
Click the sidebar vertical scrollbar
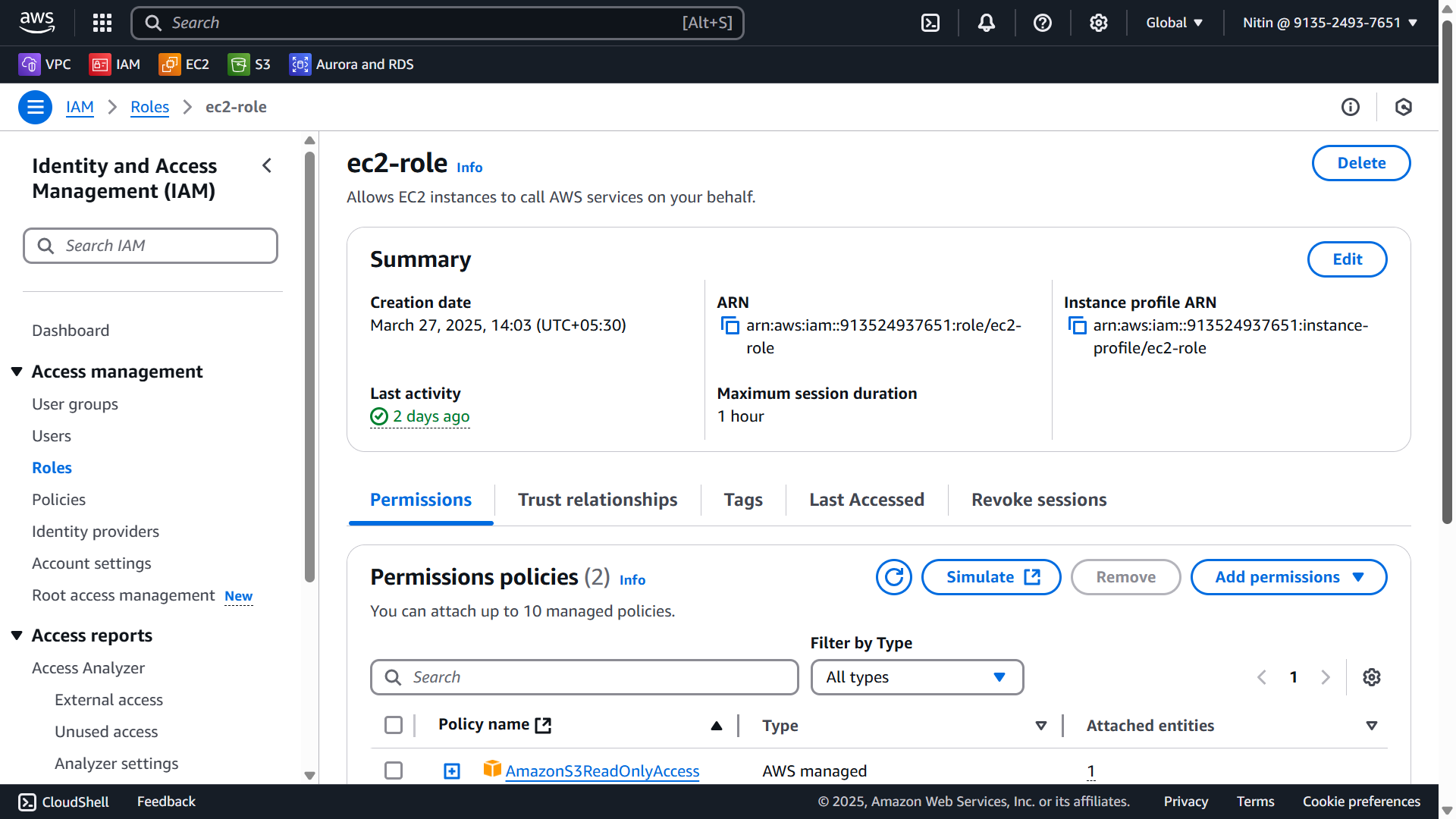[309, 367]
